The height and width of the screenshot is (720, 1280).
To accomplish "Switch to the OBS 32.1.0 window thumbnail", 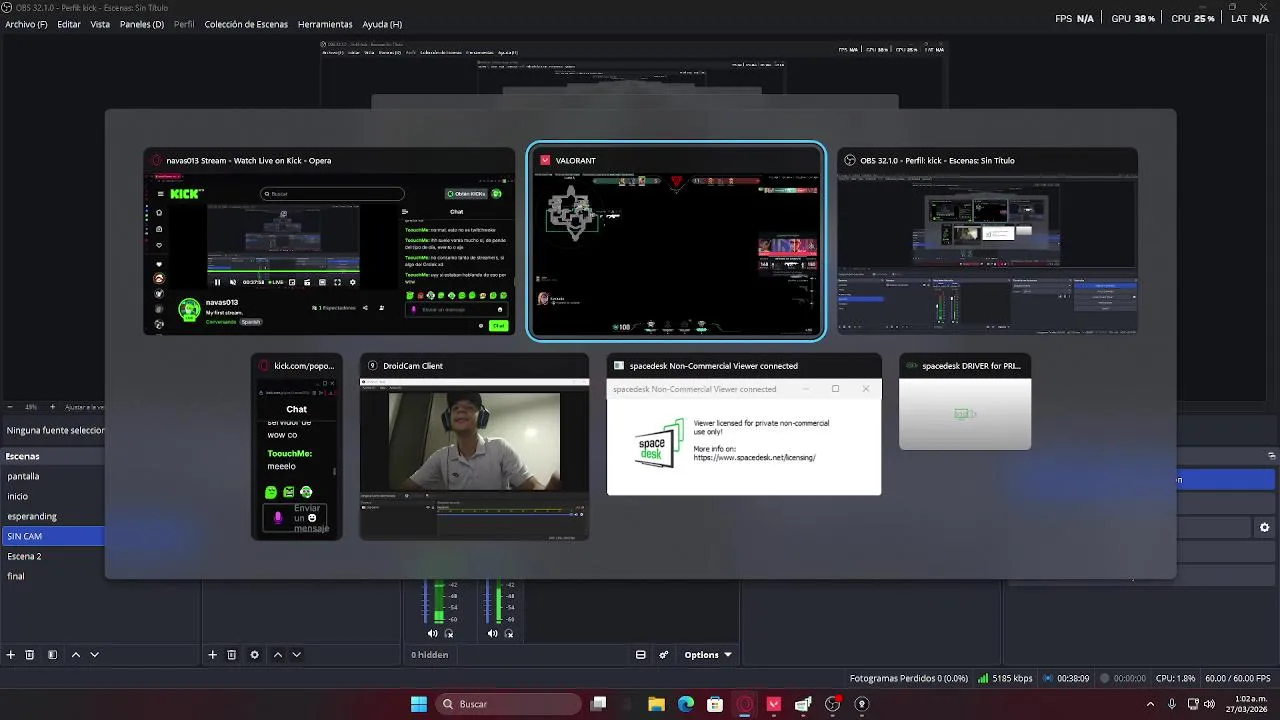I will click(987, 242).
